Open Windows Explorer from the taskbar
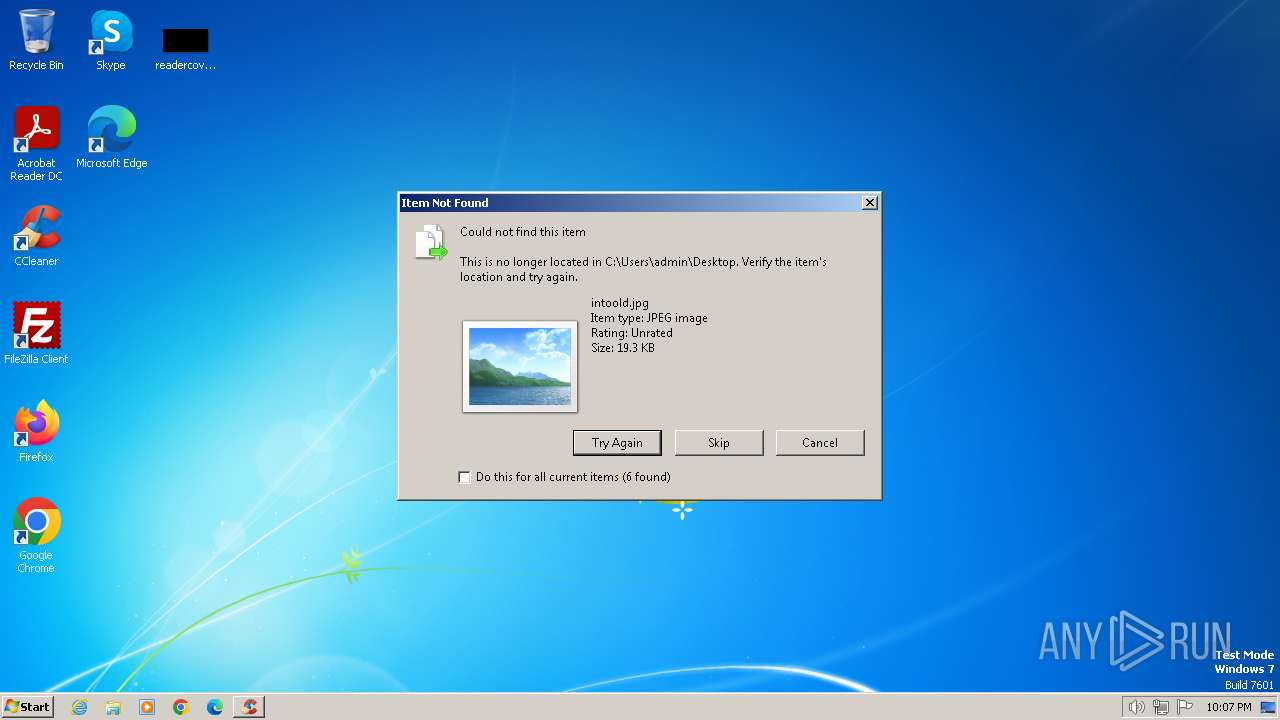The height and width of the screenshot is (720, 1280). 113,707
